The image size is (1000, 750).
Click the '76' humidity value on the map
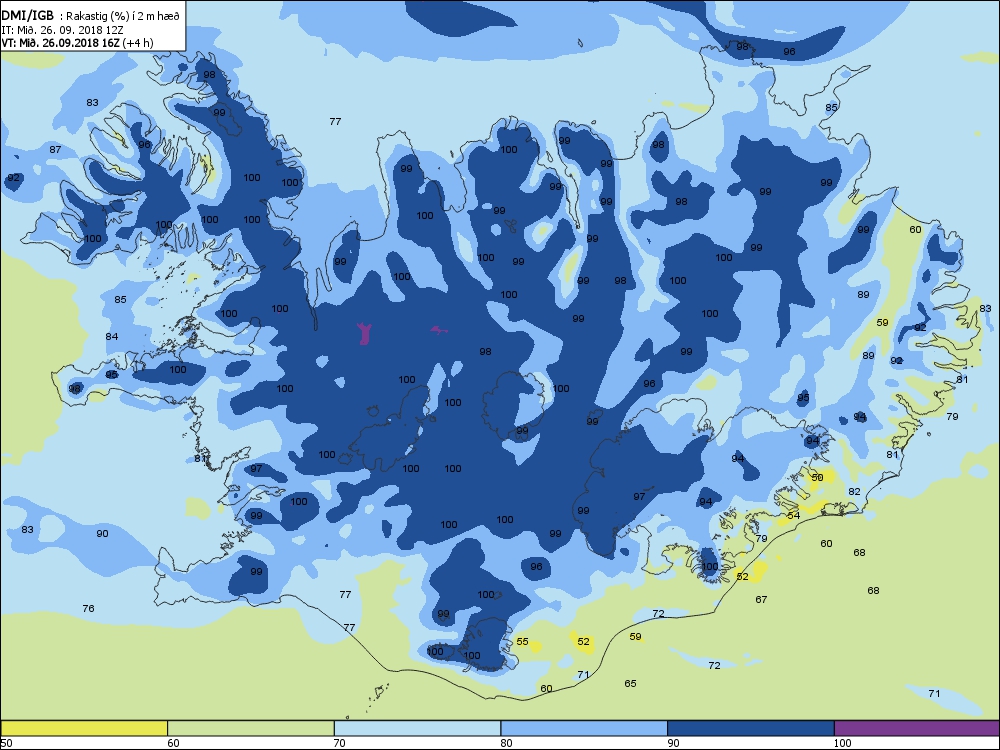[89, 608]
